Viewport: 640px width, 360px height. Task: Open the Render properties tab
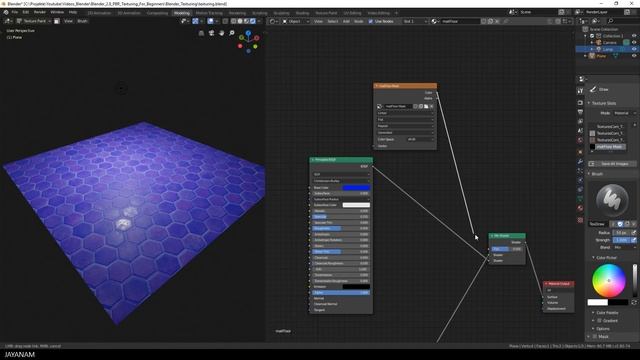point(580,102)
